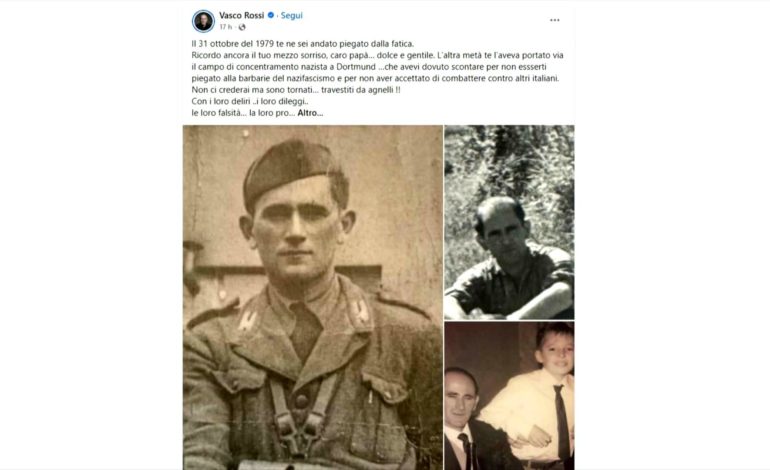This screenshot has height=470, width=770.
Task: Click the text line mentioning Dortmund
Action: click(x=369, y=67)
